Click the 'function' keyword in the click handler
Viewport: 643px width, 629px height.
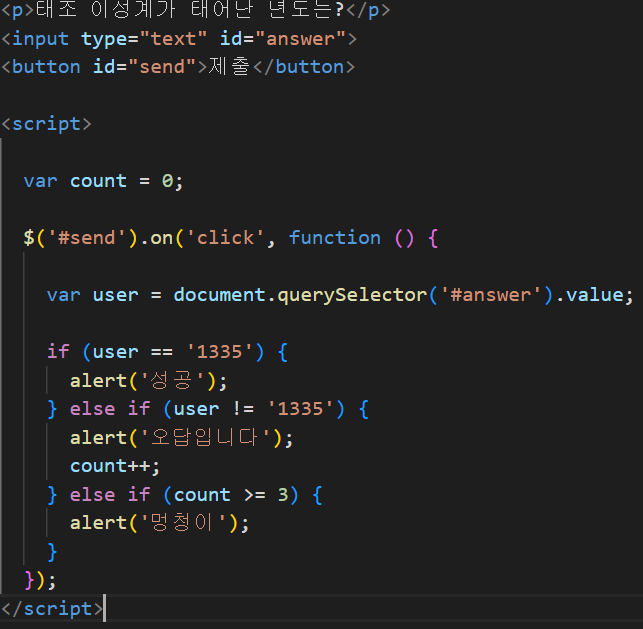pos(335,237)
